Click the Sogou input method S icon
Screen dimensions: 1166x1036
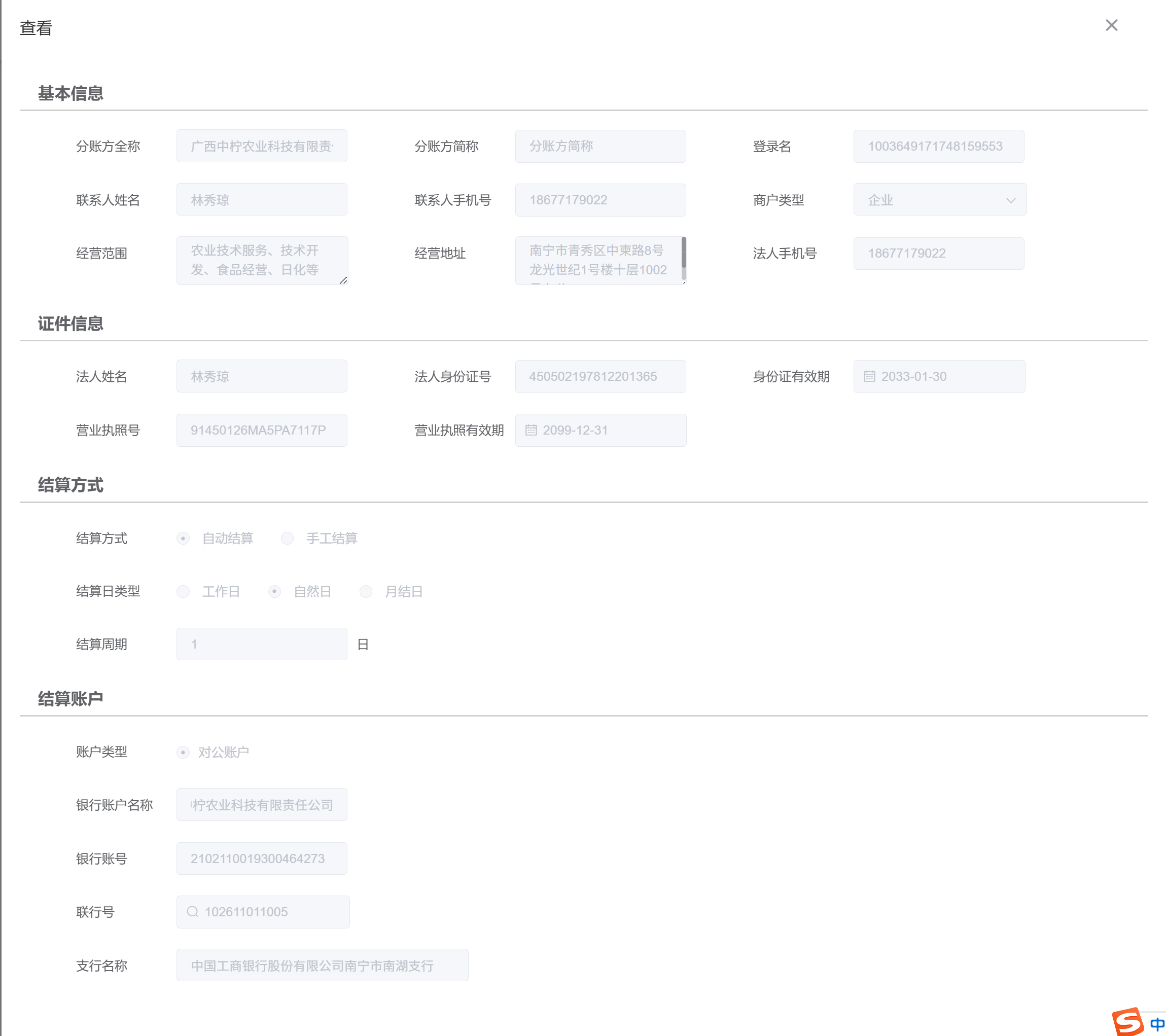(x=1127, y=1021)
